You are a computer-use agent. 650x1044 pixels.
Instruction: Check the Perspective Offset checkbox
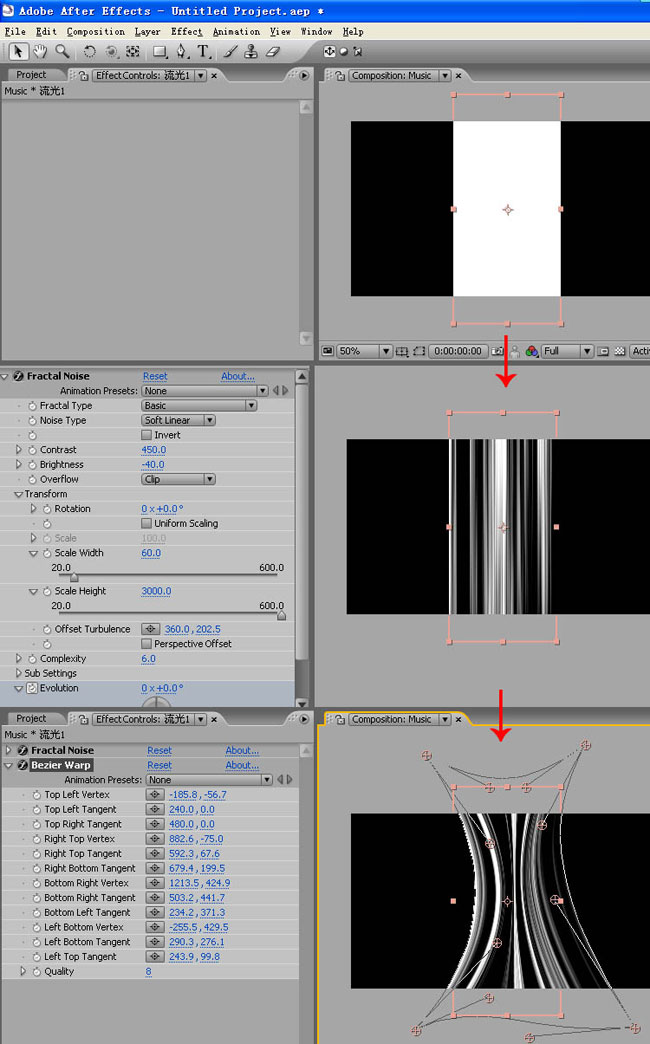click(147, 644)
